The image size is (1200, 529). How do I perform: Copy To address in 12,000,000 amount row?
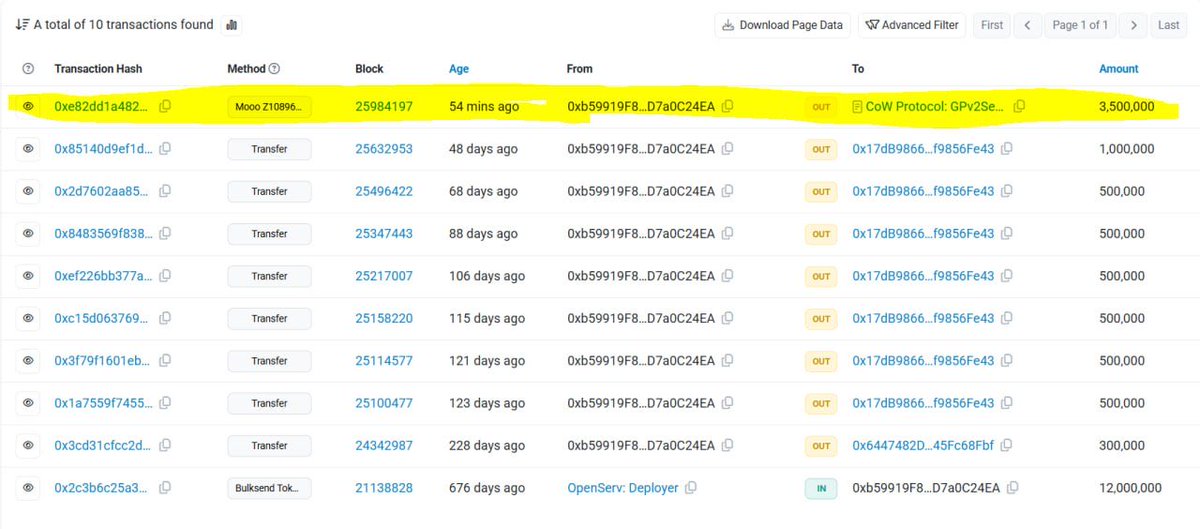point(1013,488)
